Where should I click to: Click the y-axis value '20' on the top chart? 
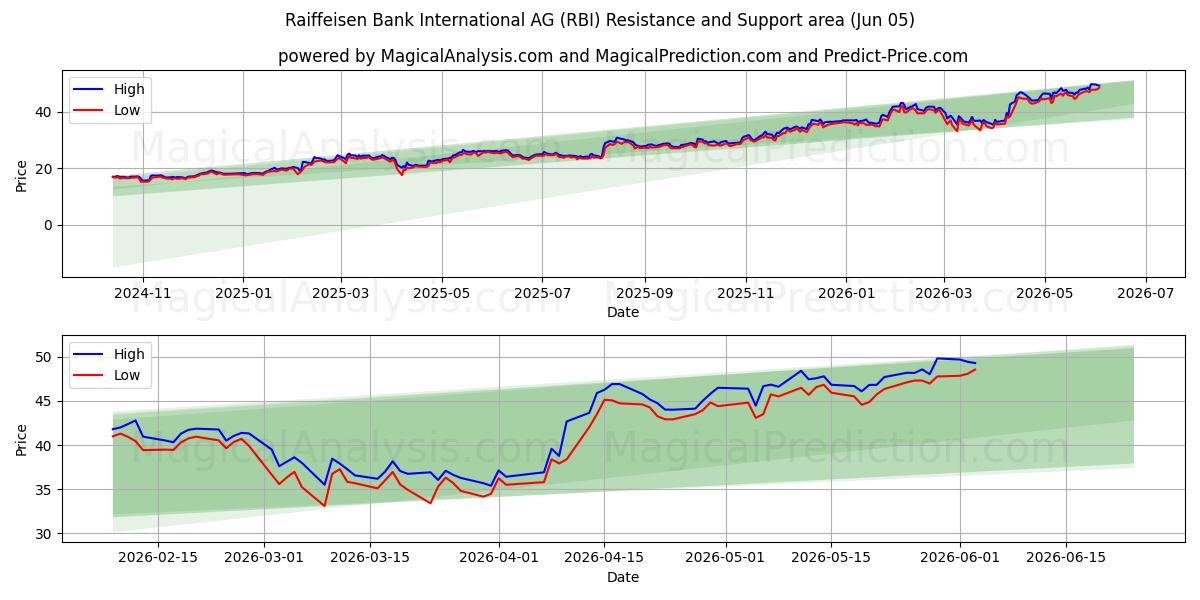pyautogui.click(x=46, y=169)
